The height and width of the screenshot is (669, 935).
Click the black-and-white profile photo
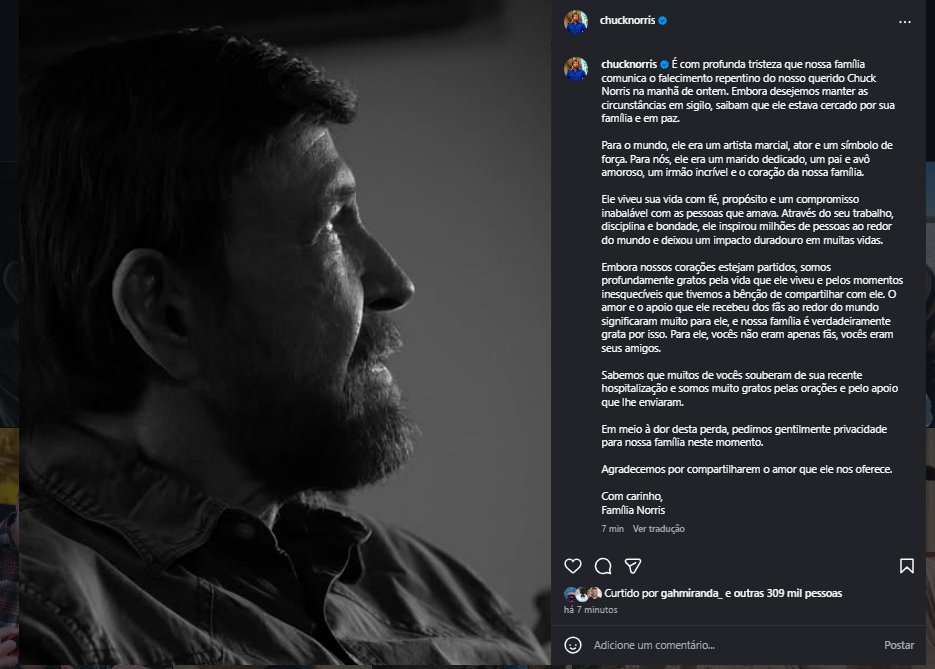click(284, 333)
